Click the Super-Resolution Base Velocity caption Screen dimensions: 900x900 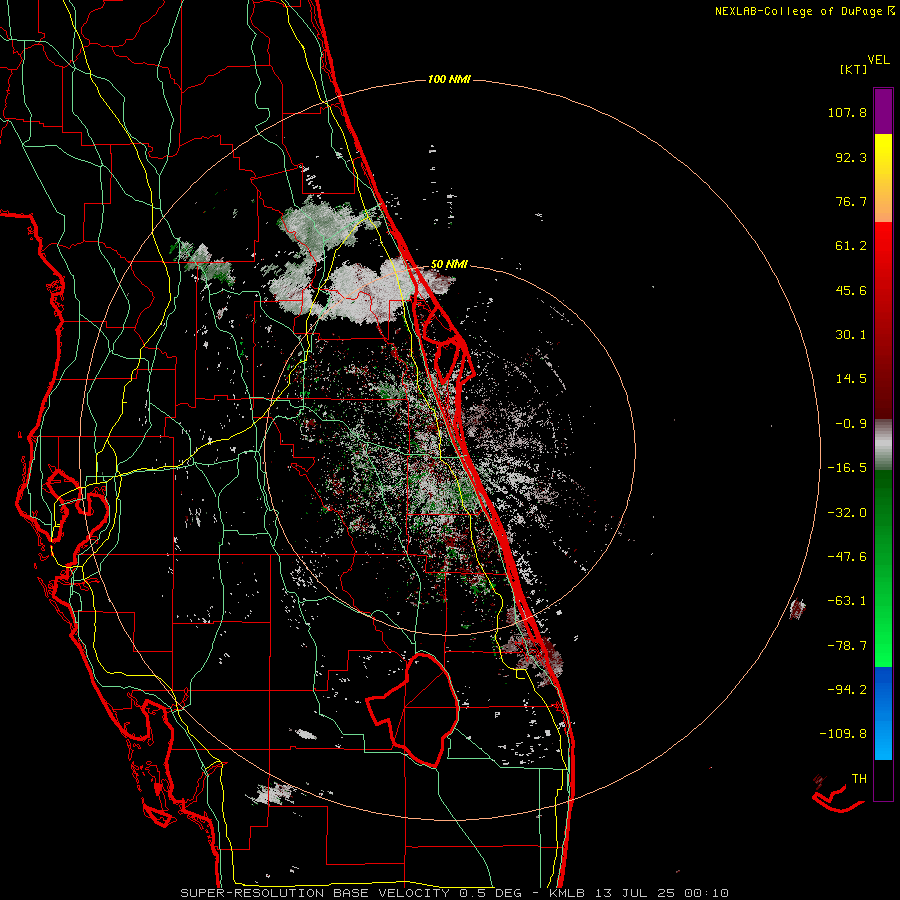[455, 893]
